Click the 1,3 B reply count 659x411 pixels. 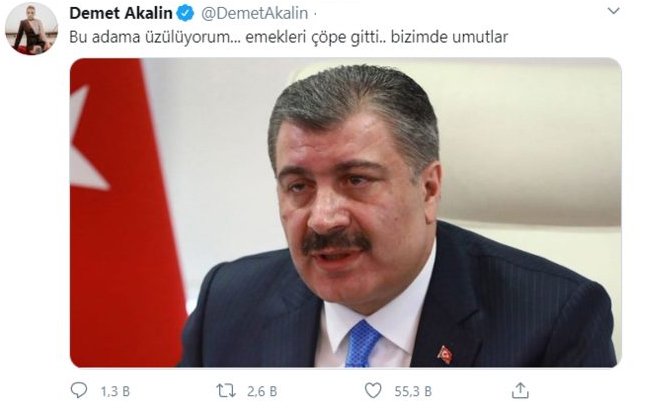pos(115,392)
